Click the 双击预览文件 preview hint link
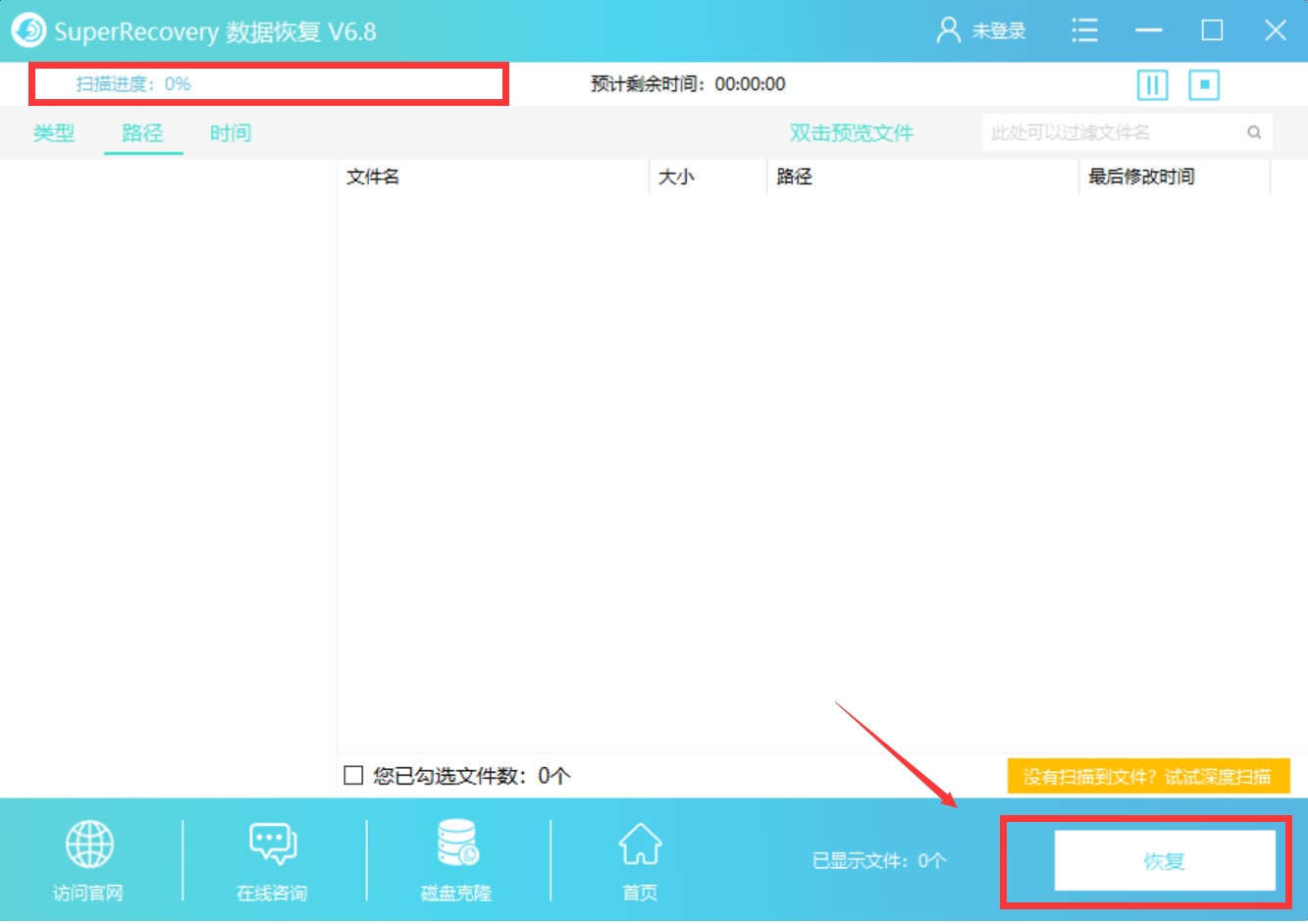 (850, 131)
